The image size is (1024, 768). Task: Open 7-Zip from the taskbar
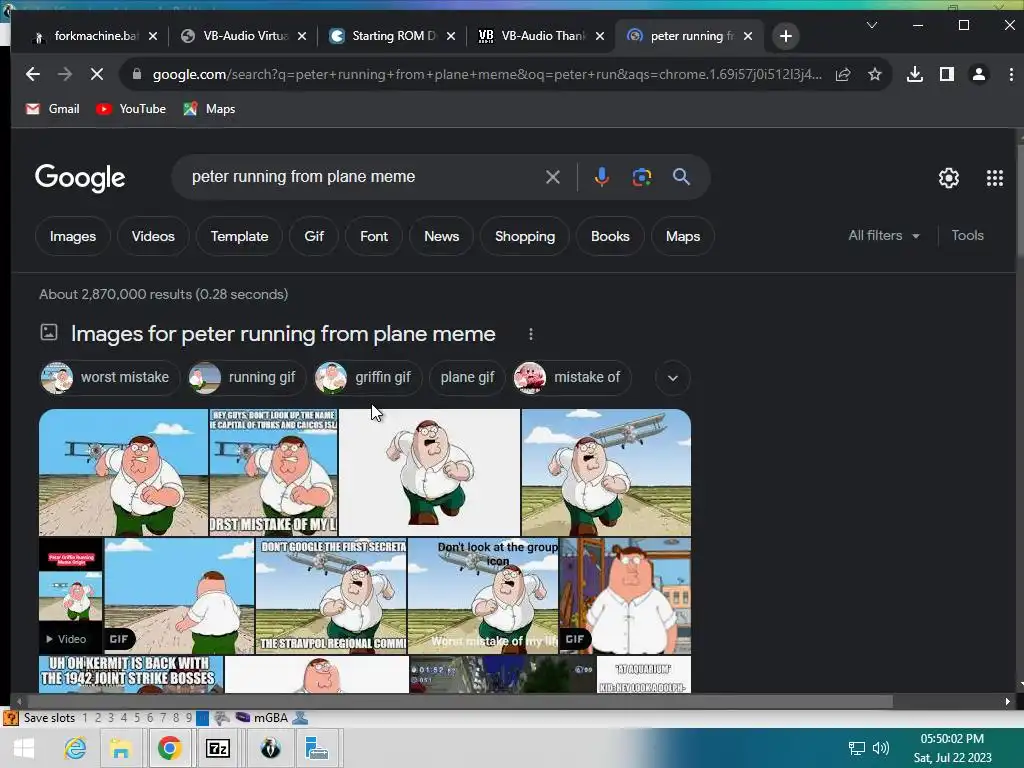pos(217,748)
